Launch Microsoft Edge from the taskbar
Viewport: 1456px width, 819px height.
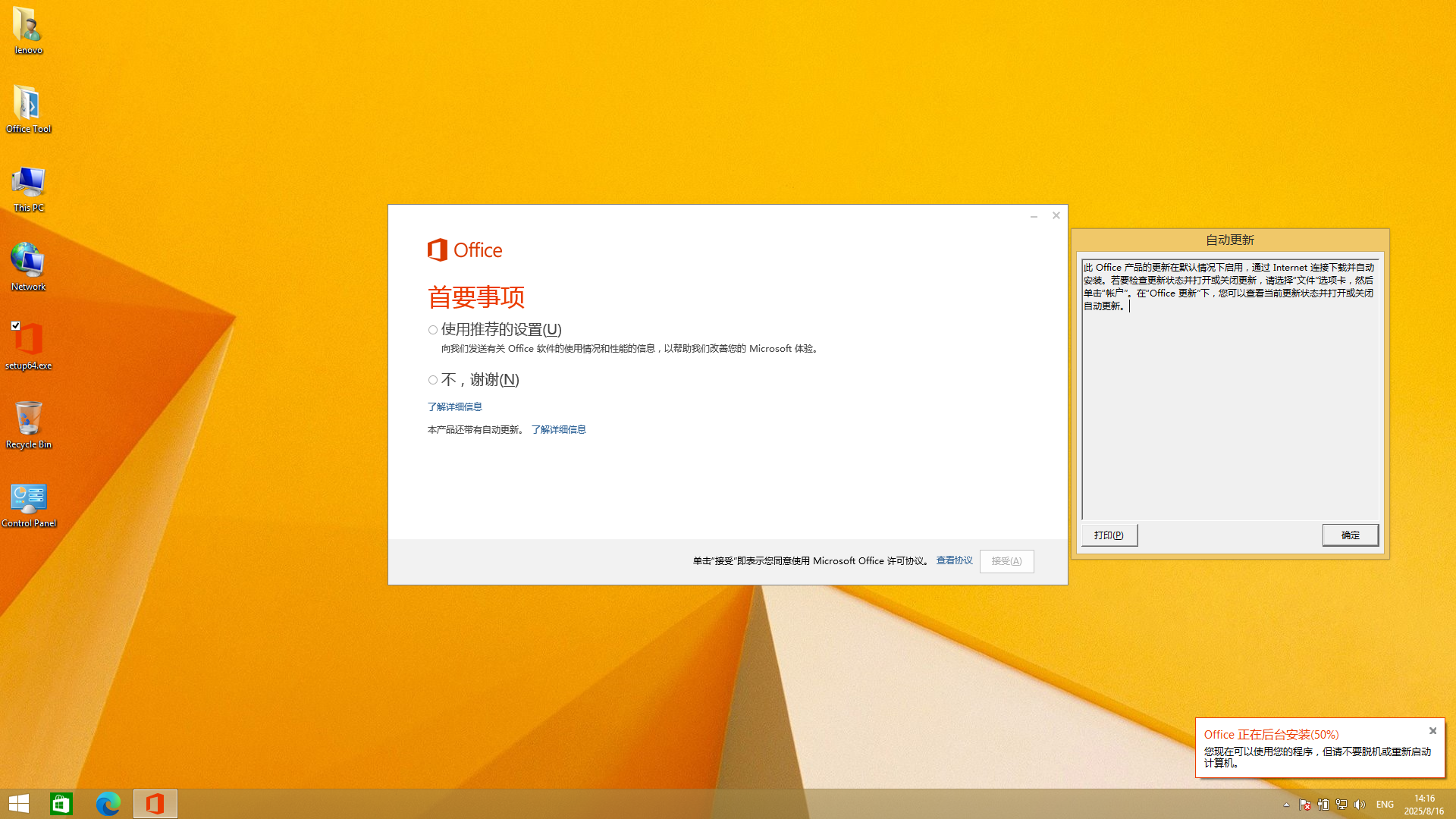(x=108, y=804)
